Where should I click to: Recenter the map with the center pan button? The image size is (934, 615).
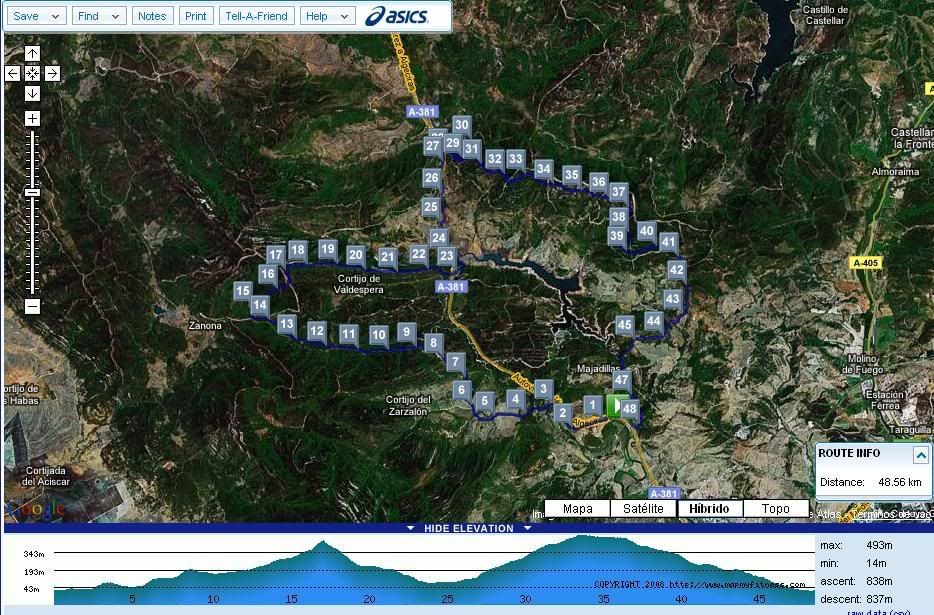click(x=32, y=73)
